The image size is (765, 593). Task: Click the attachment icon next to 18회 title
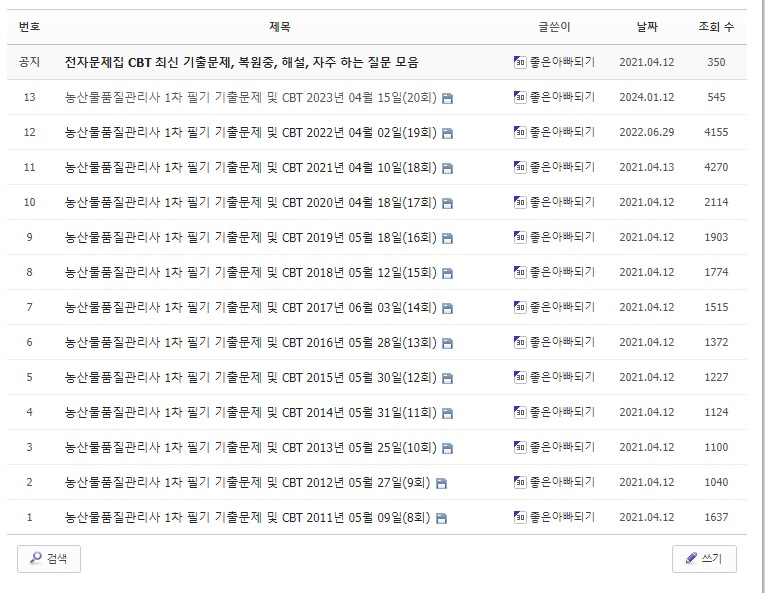[447, 169]
